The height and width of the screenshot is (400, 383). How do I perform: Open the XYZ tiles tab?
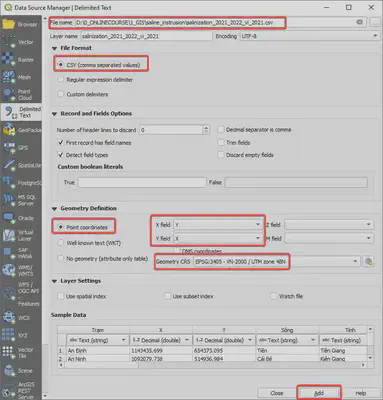click(21, 335)
